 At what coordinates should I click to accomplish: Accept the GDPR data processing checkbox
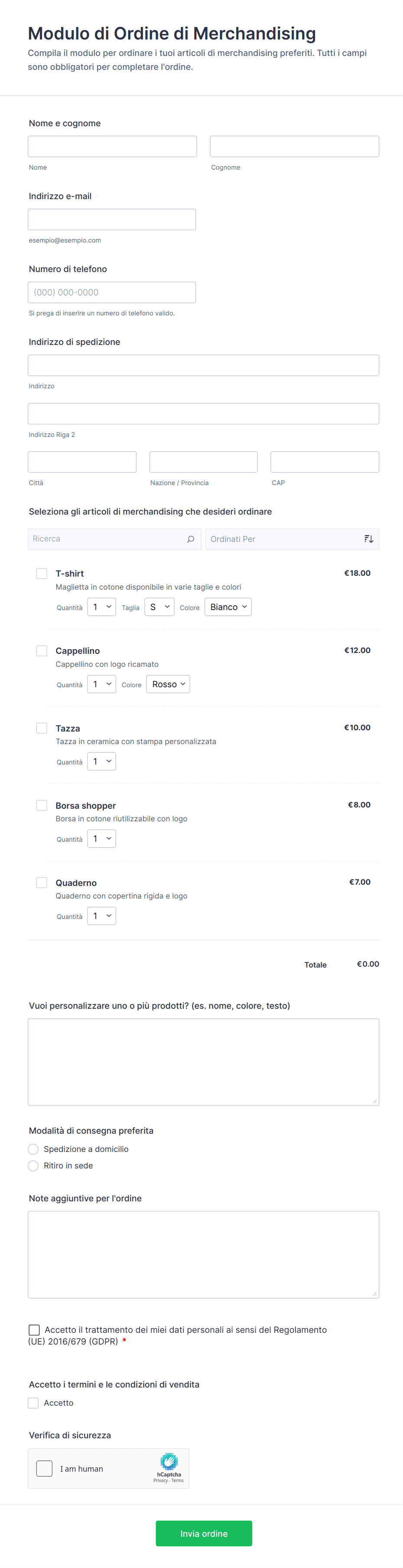[35, 1330]
